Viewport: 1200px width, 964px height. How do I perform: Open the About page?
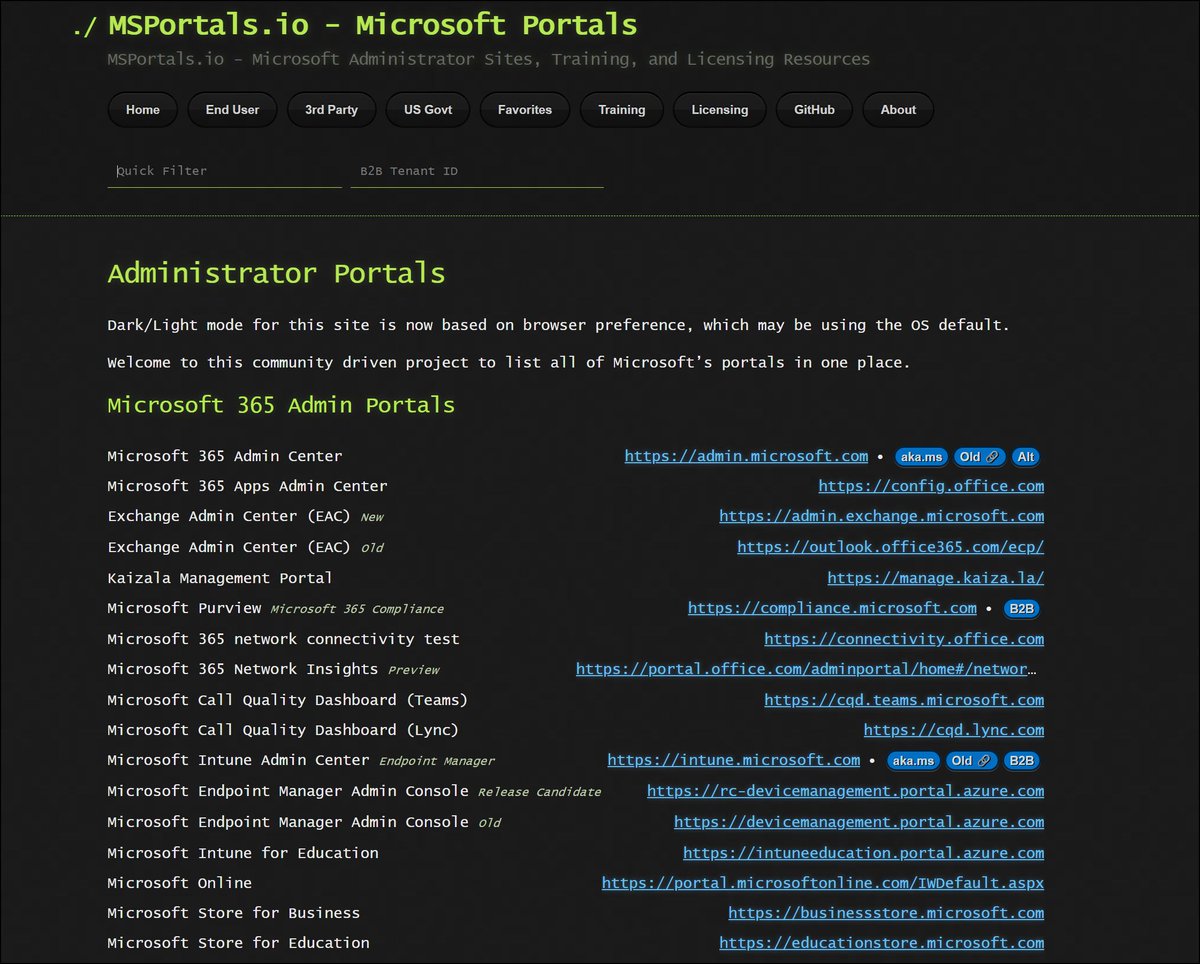[898, 110]
